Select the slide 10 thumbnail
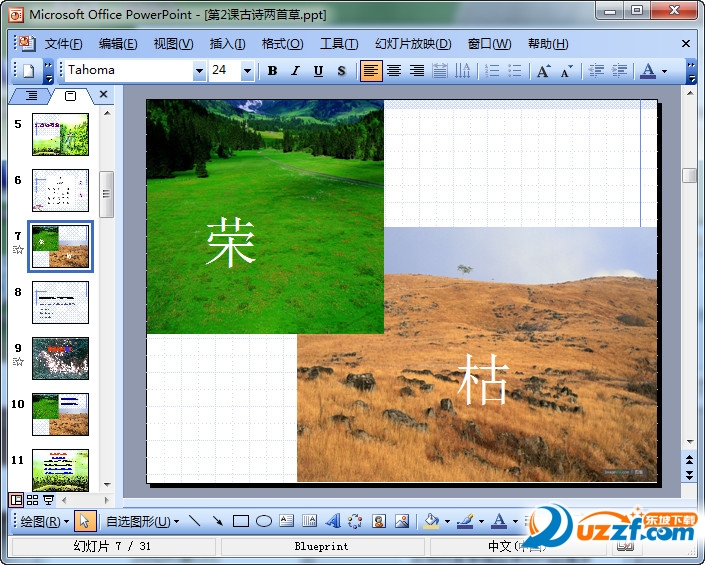 (x=60, y=414)
